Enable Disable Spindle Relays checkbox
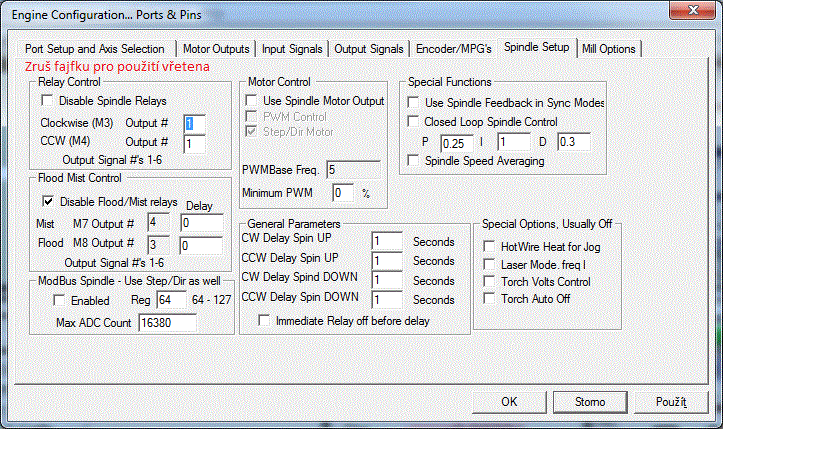This screenshot has width=816, height=460. pos(47,101)
